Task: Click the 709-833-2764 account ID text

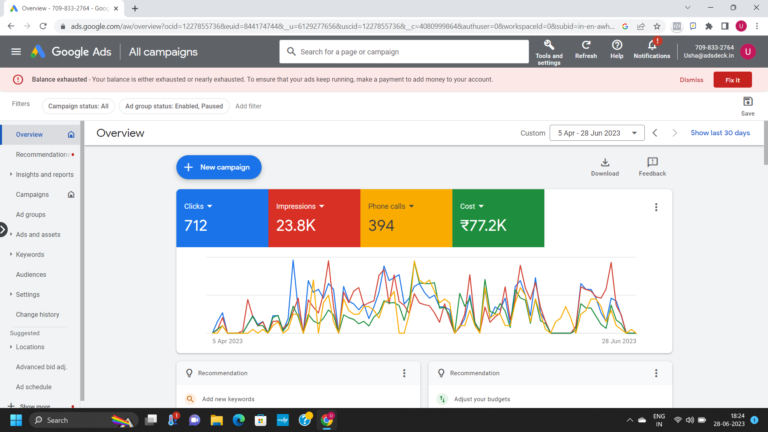Action: [714, 48]
